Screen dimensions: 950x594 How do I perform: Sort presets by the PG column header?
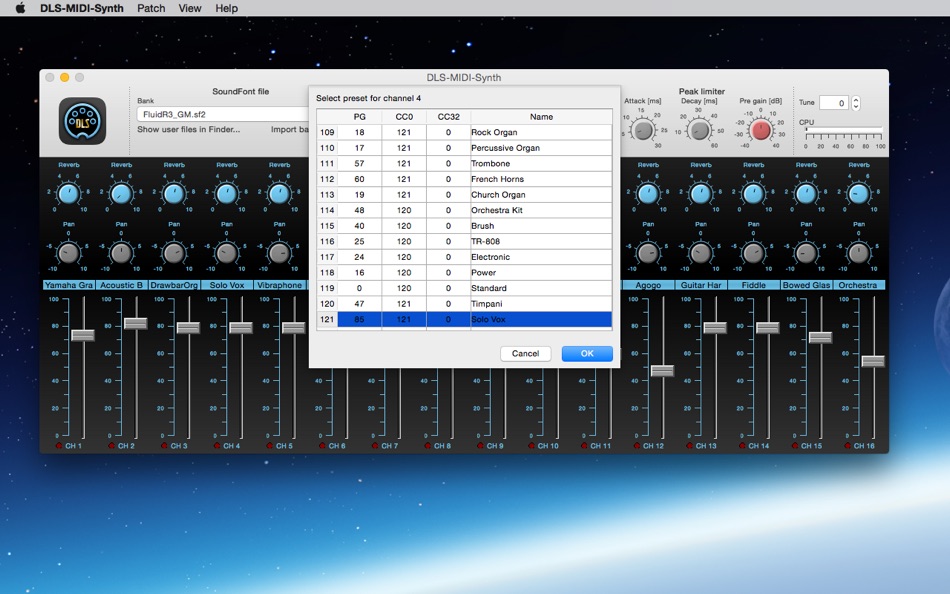point(359,116)
